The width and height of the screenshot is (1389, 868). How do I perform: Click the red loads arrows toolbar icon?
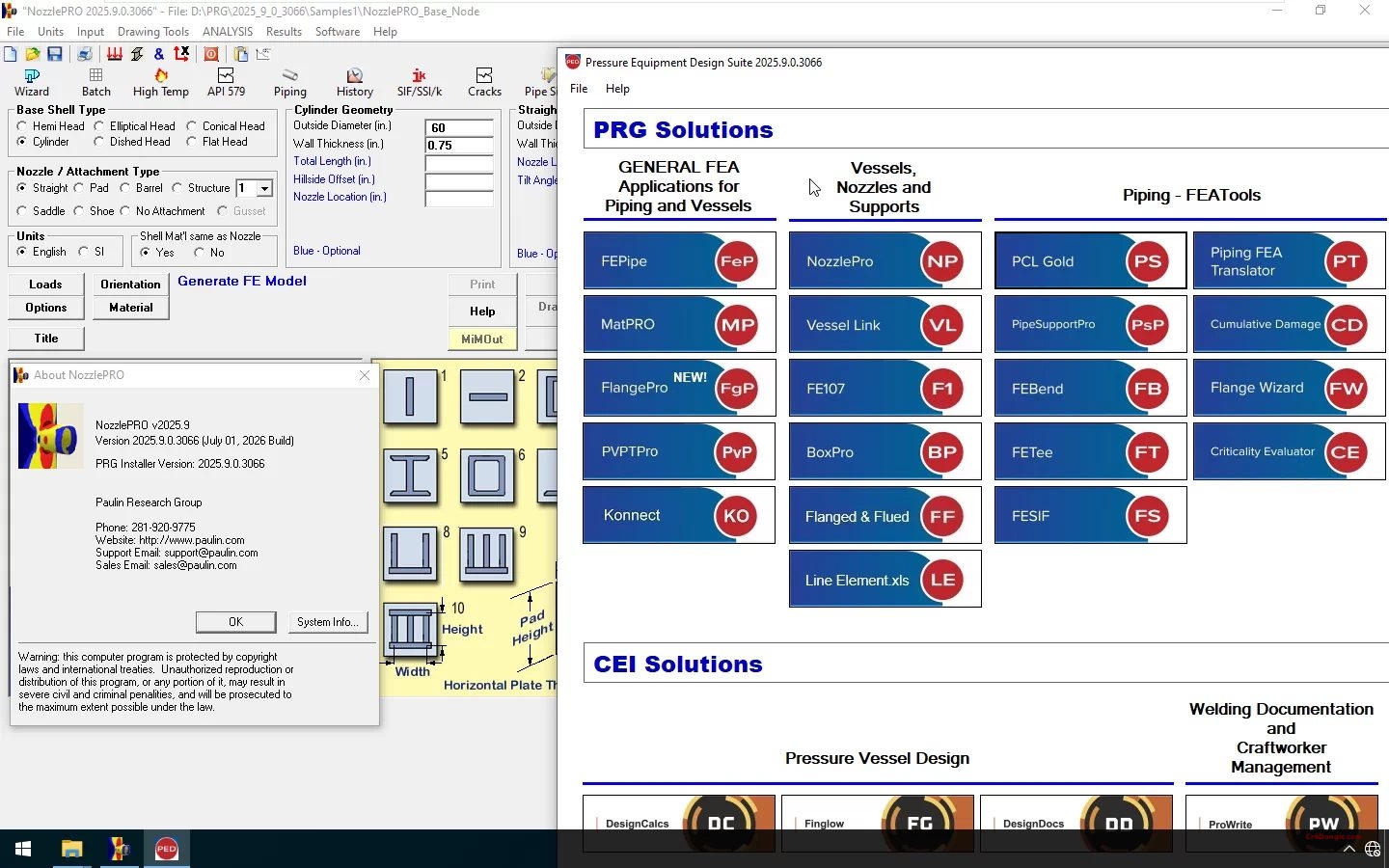(115, 54)
